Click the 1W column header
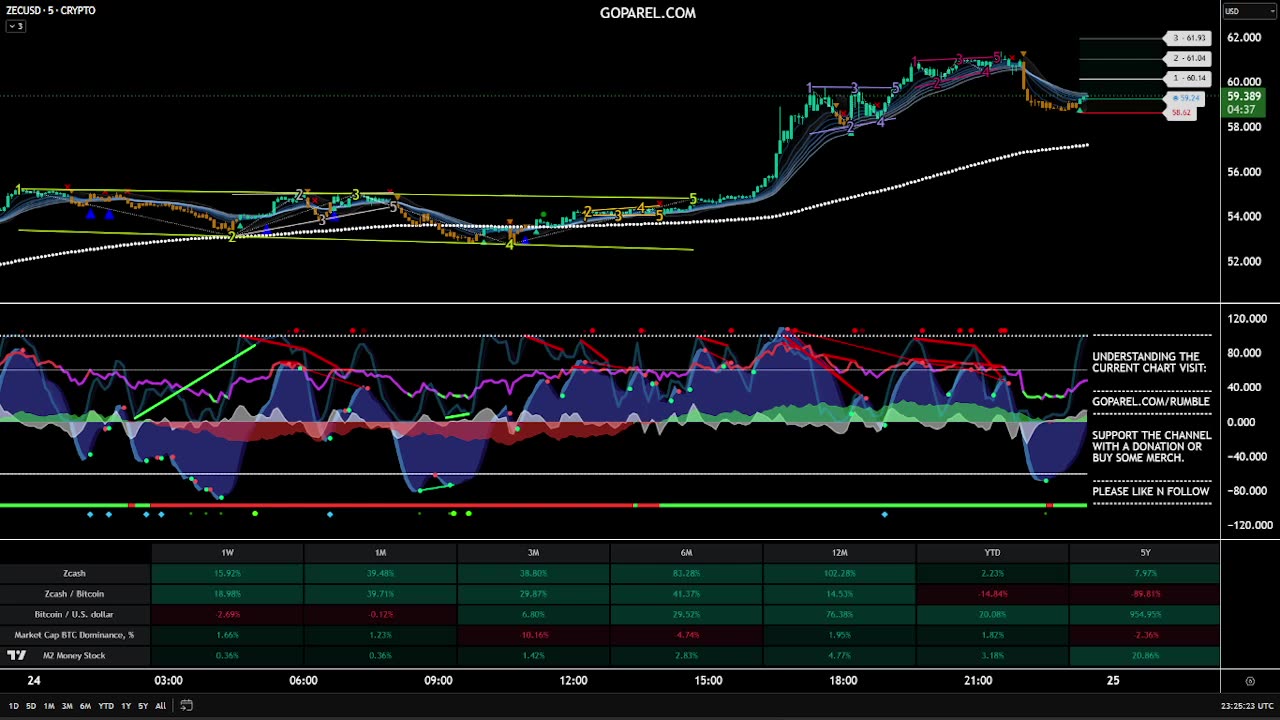The width and height of the screenshot is (1280, 720). tap(228, 553)
